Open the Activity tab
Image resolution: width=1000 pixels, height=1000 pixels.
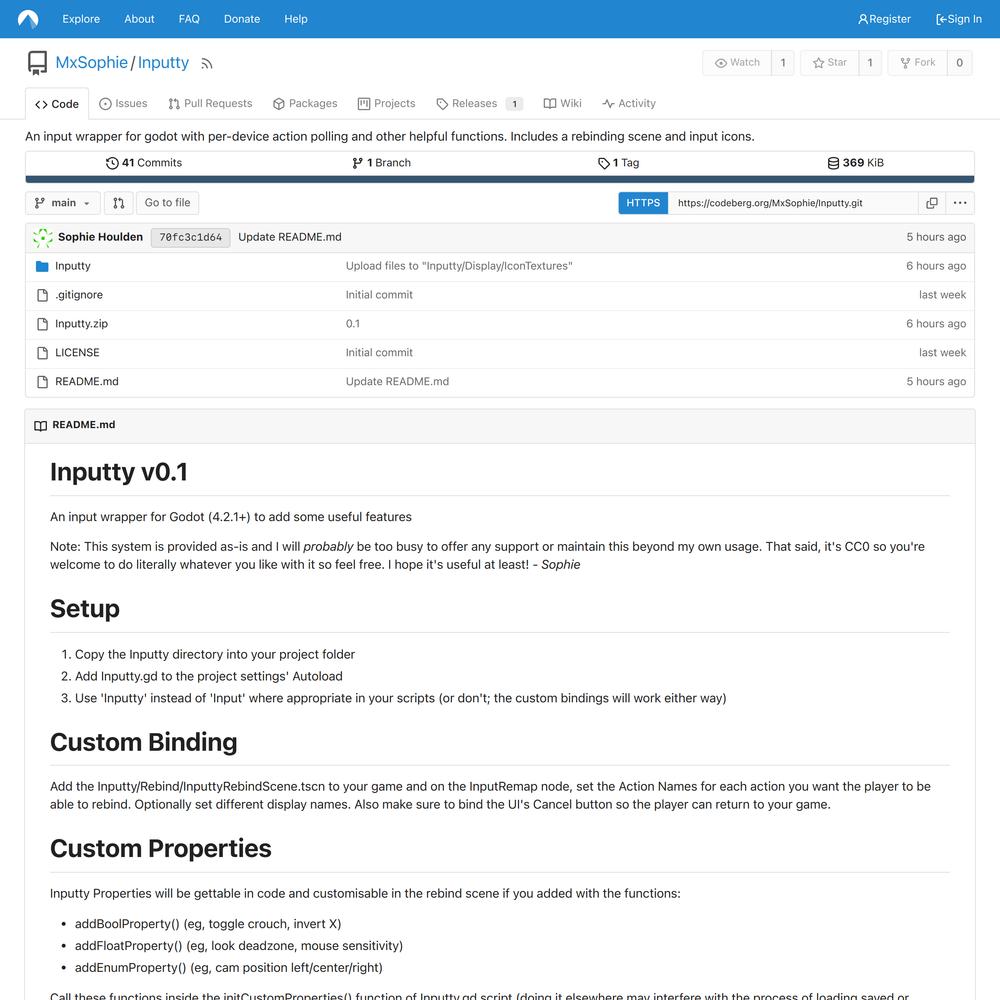pyautogui.click(x=629, y=103)
